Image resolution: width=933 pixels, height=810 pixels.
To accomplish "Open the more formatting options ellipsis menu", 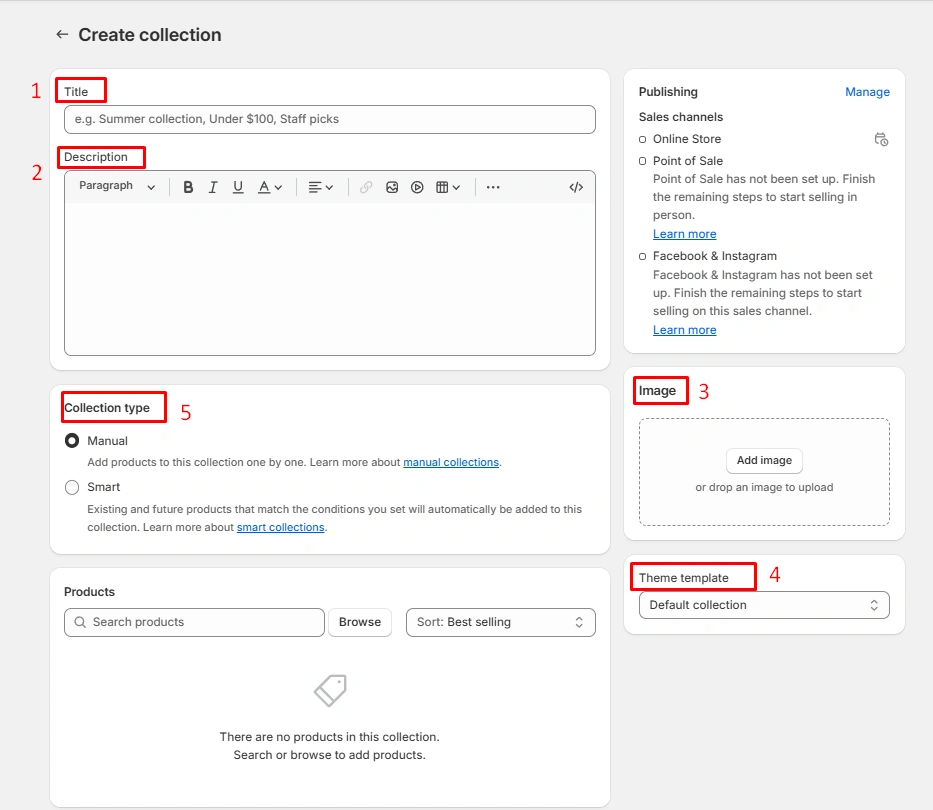I will [x=492, y=186].
